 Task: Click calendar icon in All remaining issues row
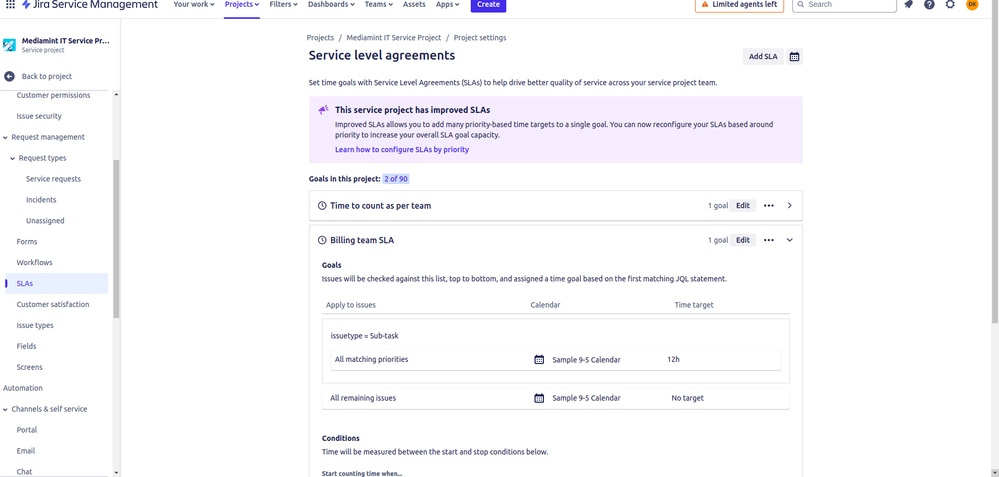point(539,398)
